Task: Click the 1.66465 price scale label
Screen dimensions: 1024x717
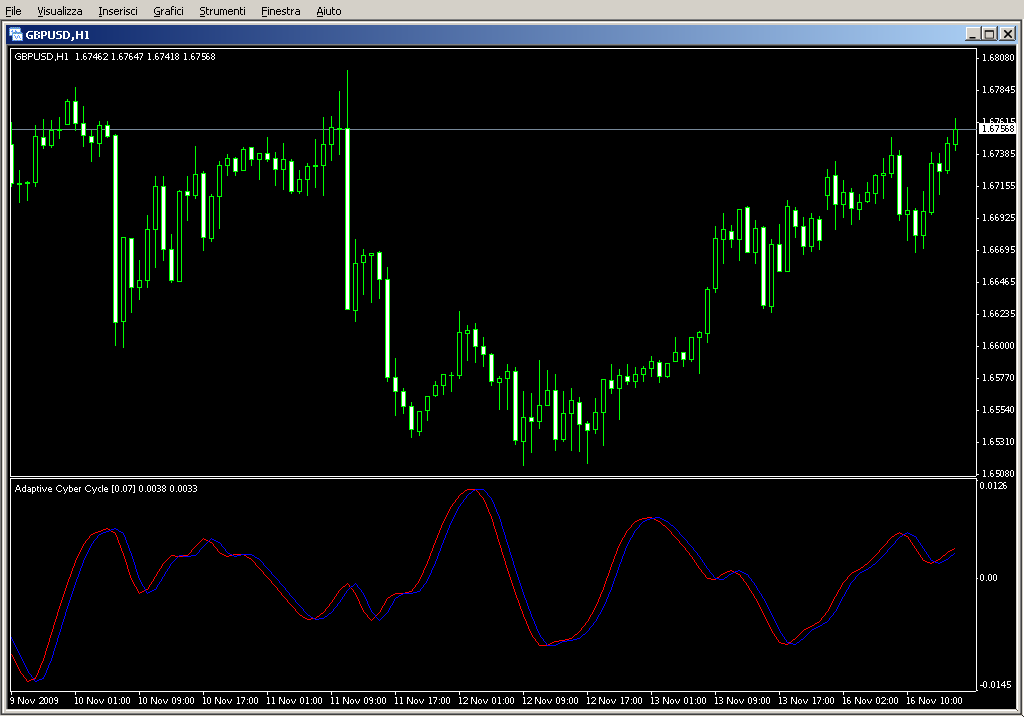Action: point(999,281)
